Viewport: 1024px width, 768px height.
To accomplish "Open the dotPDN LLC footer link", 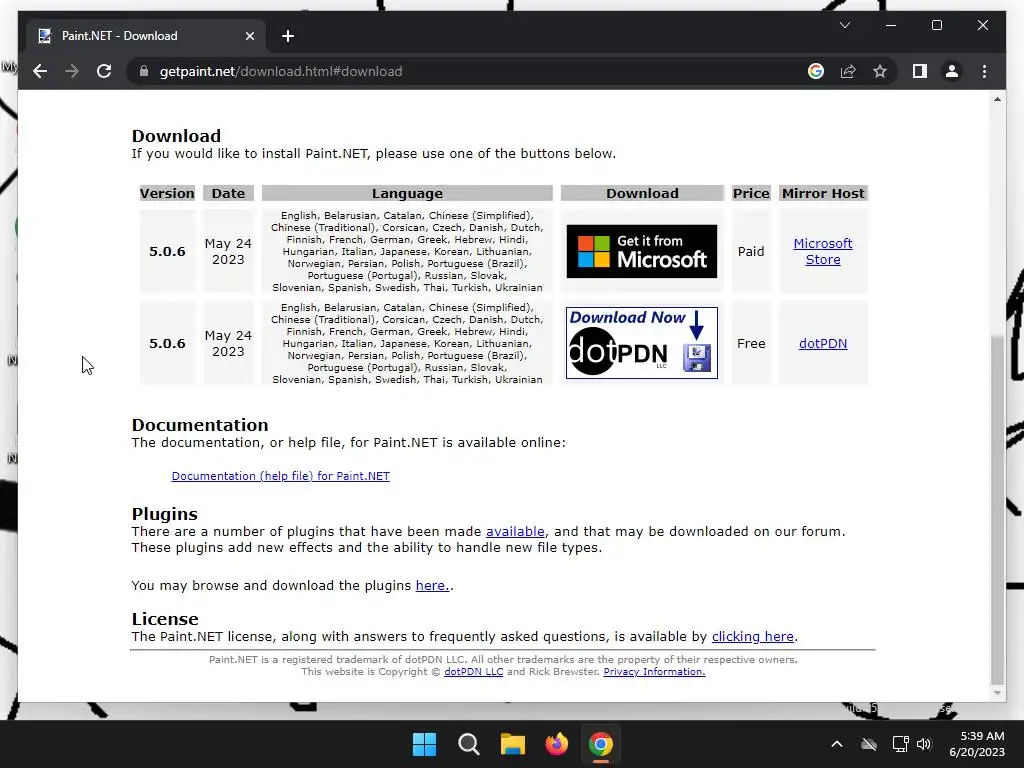I will pyautogui.click(x=473, y=672).
